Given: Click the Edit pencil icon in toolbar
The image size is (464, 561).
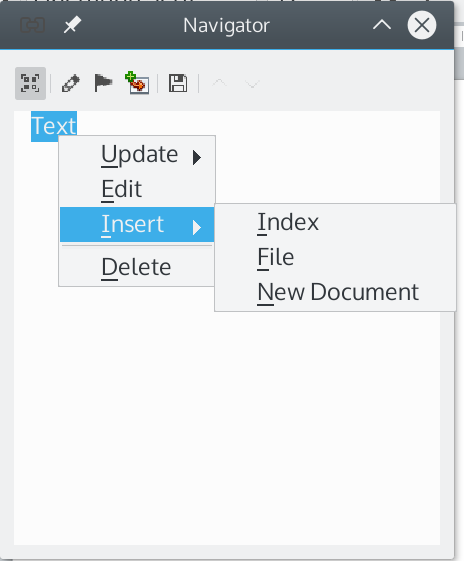Looking at the screenshot, I should (x=70, y=83).
